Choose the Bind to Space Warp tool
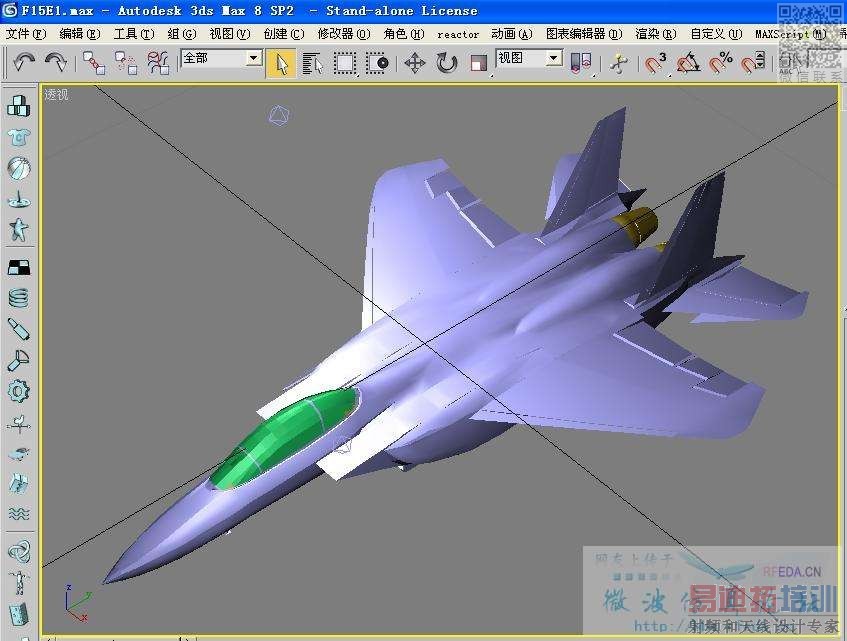The width and height of the screenshot is (847, 641). (158, 63)
